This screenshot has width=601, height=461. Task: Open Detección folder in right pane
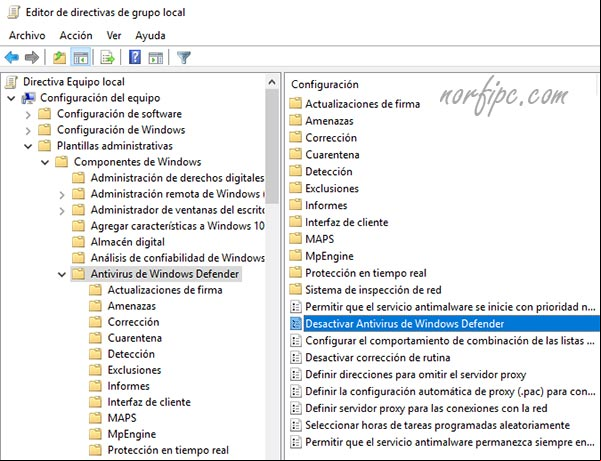click(328, 171)
